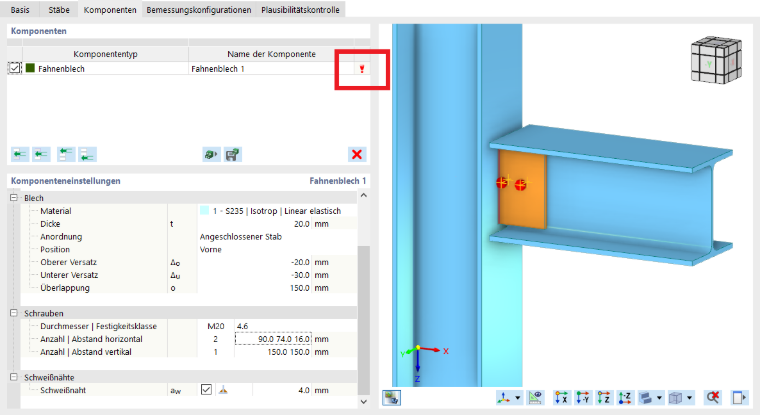Click the Position value Vorne
The image size is (760, 415).
click(210, 249)
